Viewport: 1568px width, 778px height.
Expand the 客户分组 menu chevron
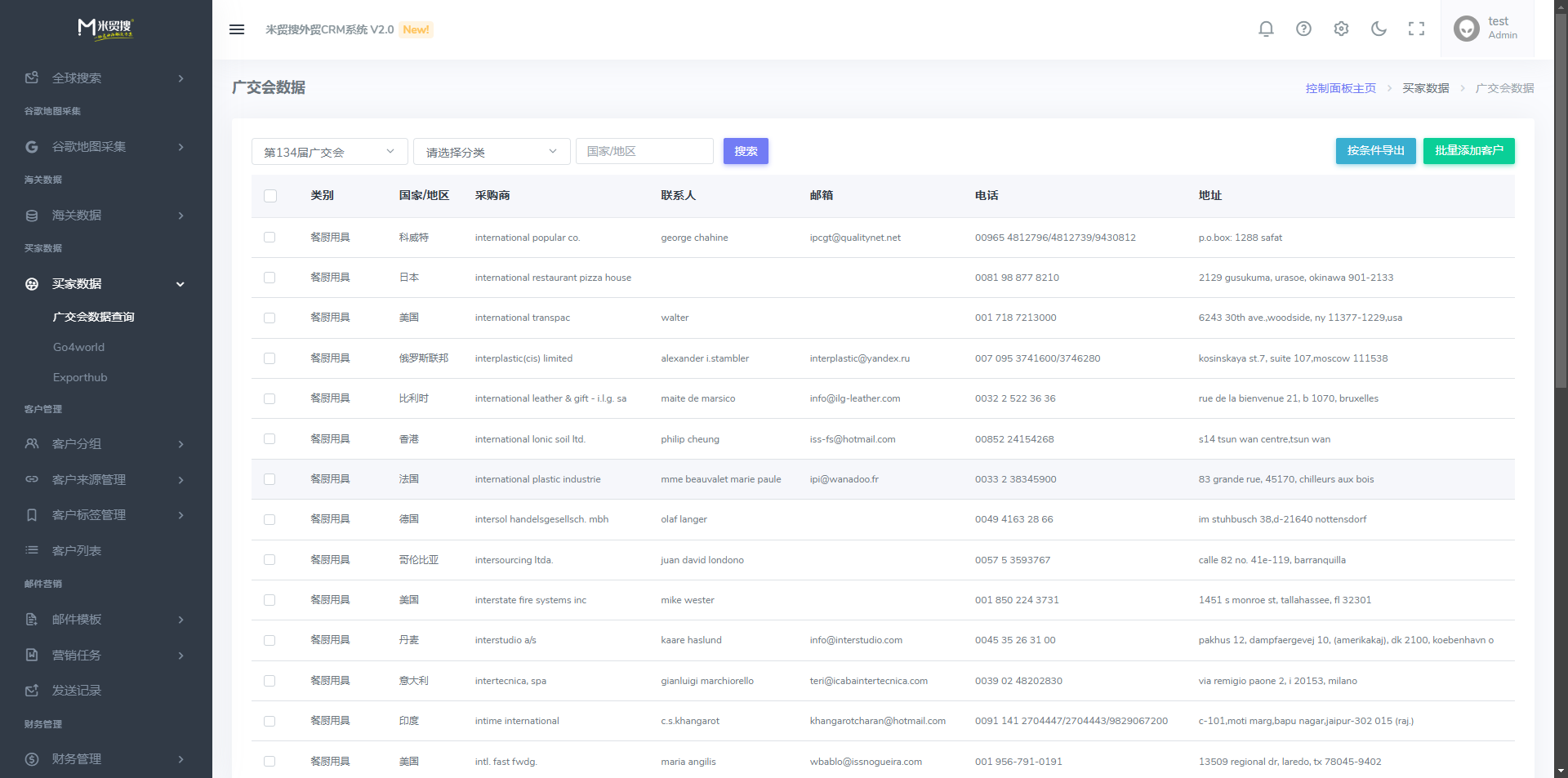point(181,444)
